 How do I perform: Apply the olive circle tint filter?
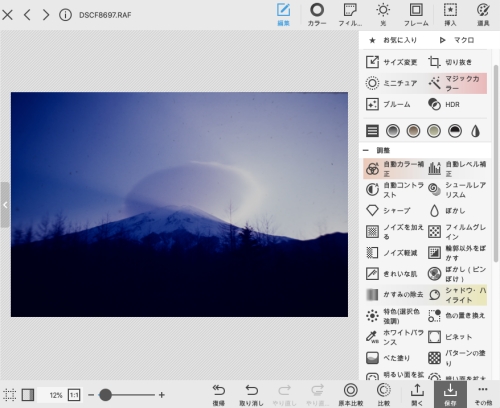click(x=434, y=131)
